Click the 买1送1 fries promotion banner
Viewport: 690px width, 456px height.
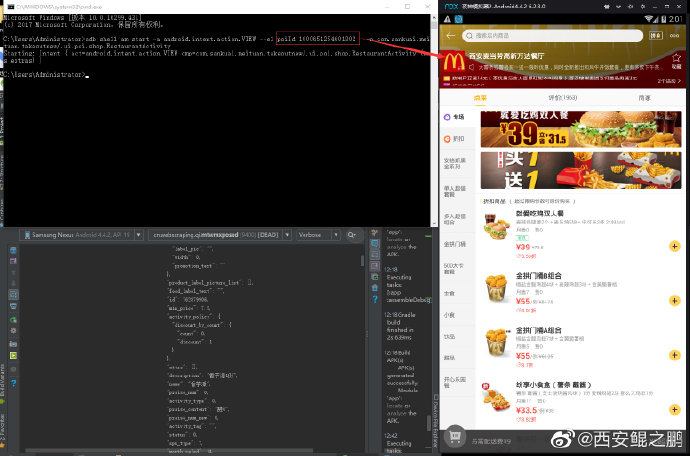[580, 170]
